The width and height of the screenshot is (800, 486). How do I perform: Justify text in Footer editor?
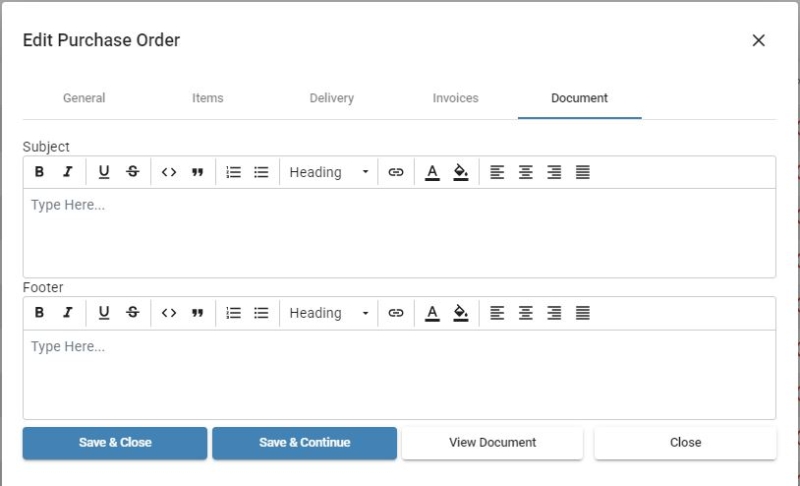tap(583, 313)
